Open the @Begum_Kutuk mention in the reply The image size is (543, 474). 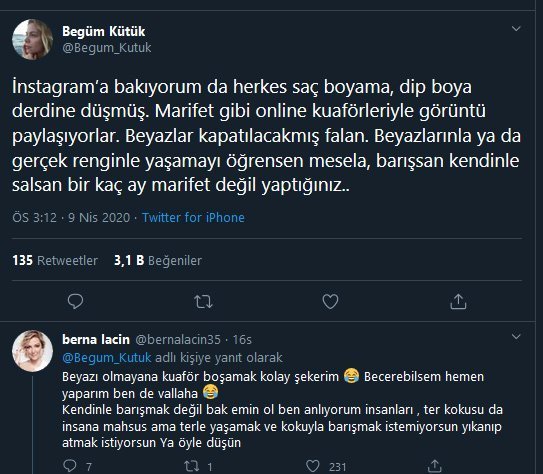tap(107, 358)
